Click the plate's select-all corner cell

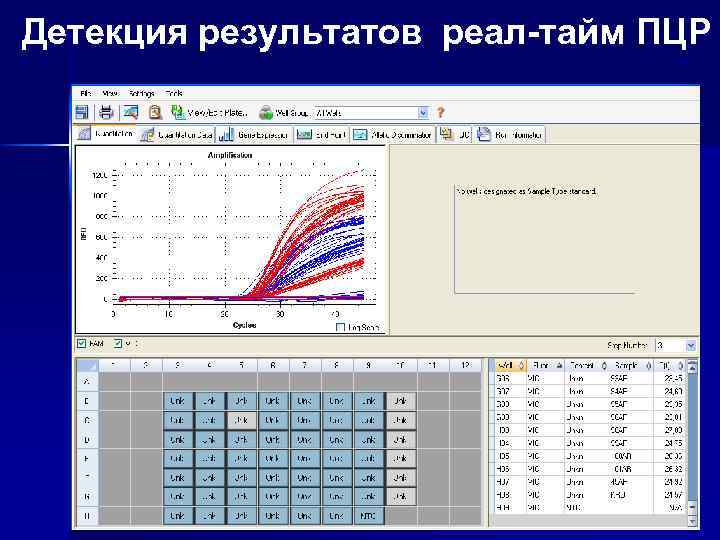pos(87,366)
